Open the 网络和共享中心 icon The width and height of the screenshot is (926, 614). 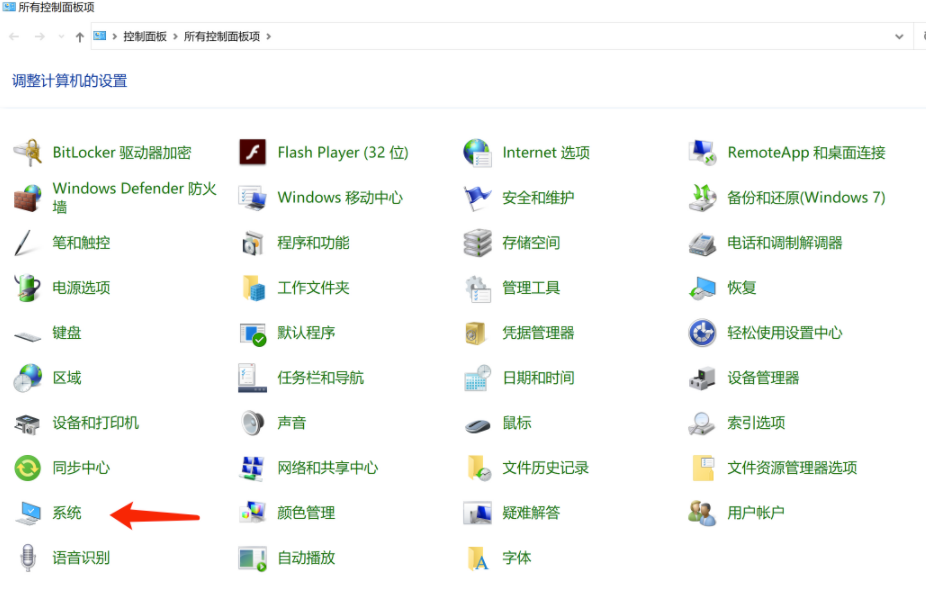click(x=252, y=468)
